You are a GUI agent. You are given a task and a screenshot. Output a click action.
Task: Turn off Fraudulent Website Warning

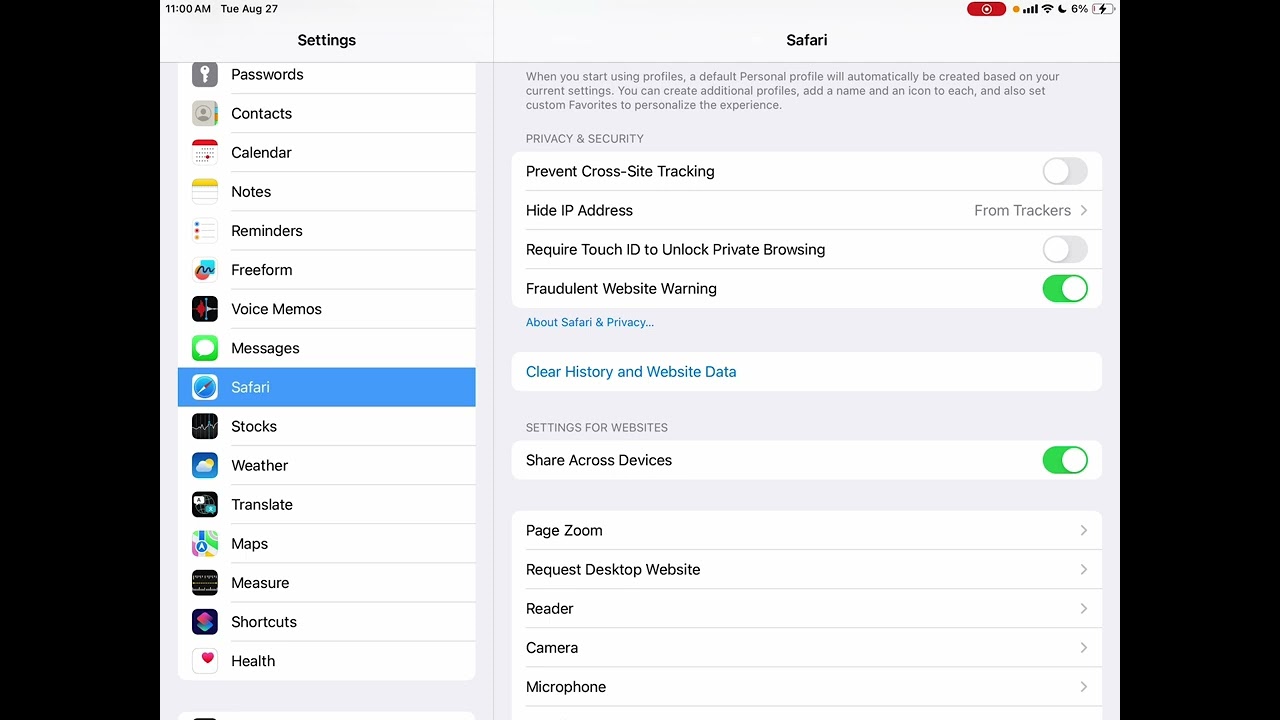[1064, 288]
